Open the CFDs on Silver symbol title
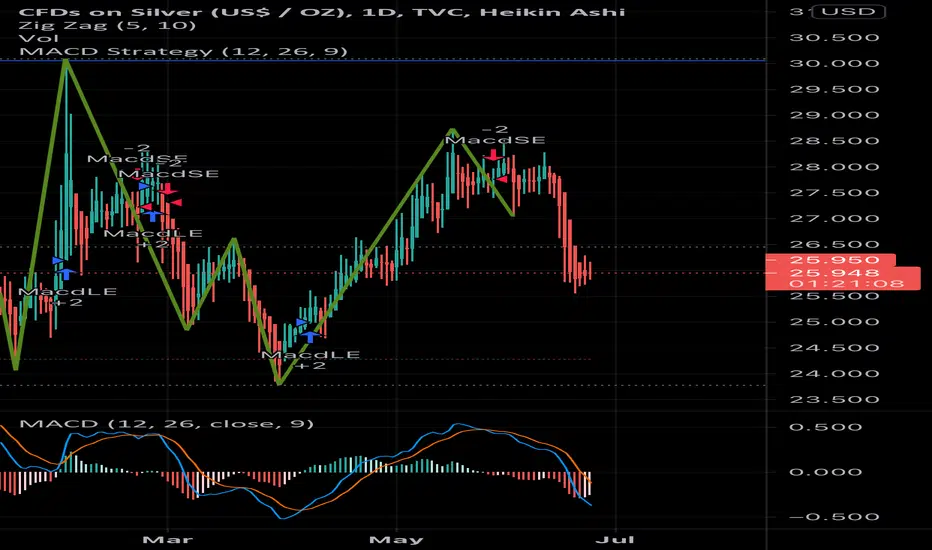The height and width of the screenshot is (550, 932). pos(322,11)
